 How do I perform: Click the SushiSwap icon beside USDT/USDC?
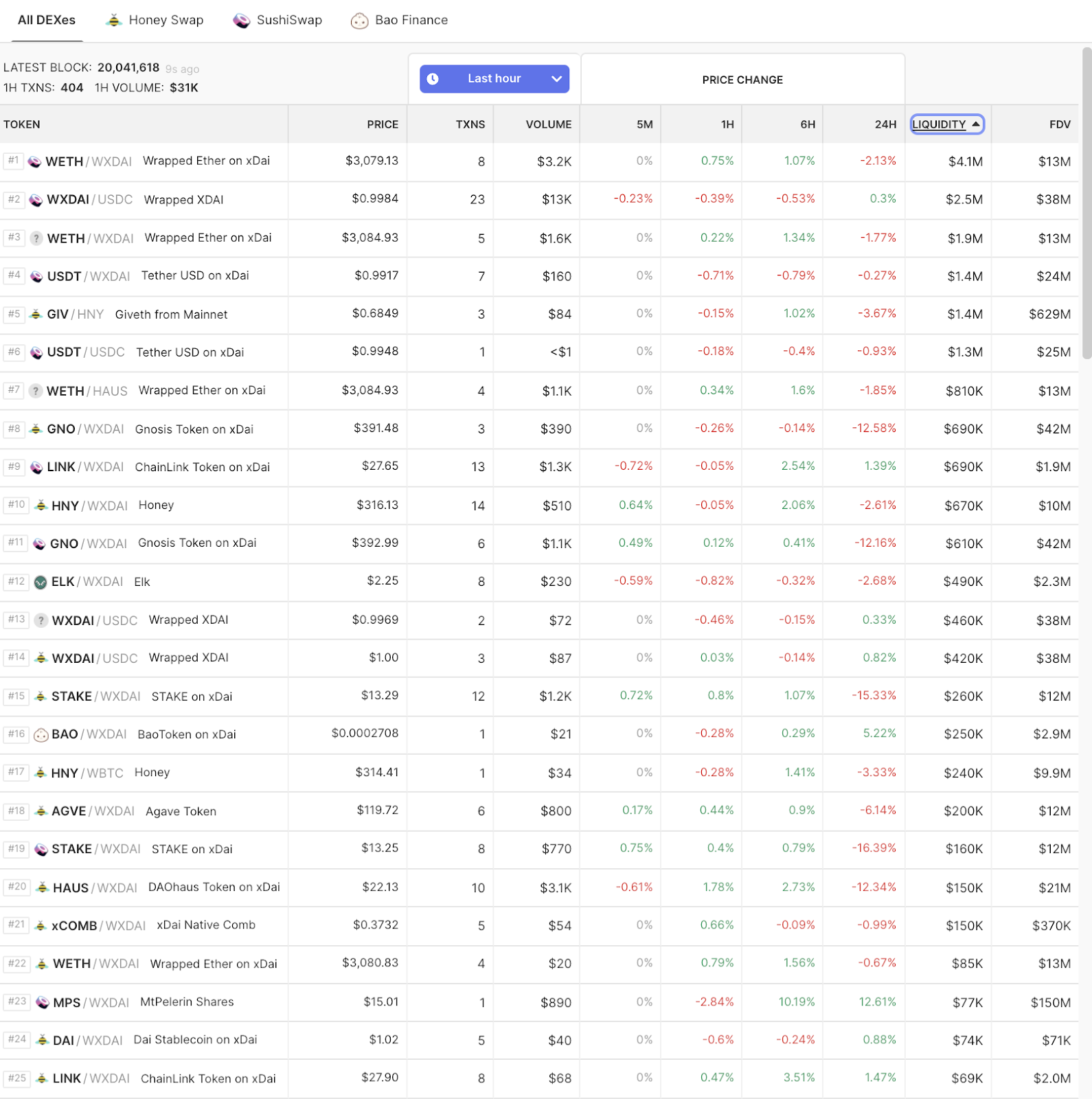pyautogui.click(x=36, y=353)
